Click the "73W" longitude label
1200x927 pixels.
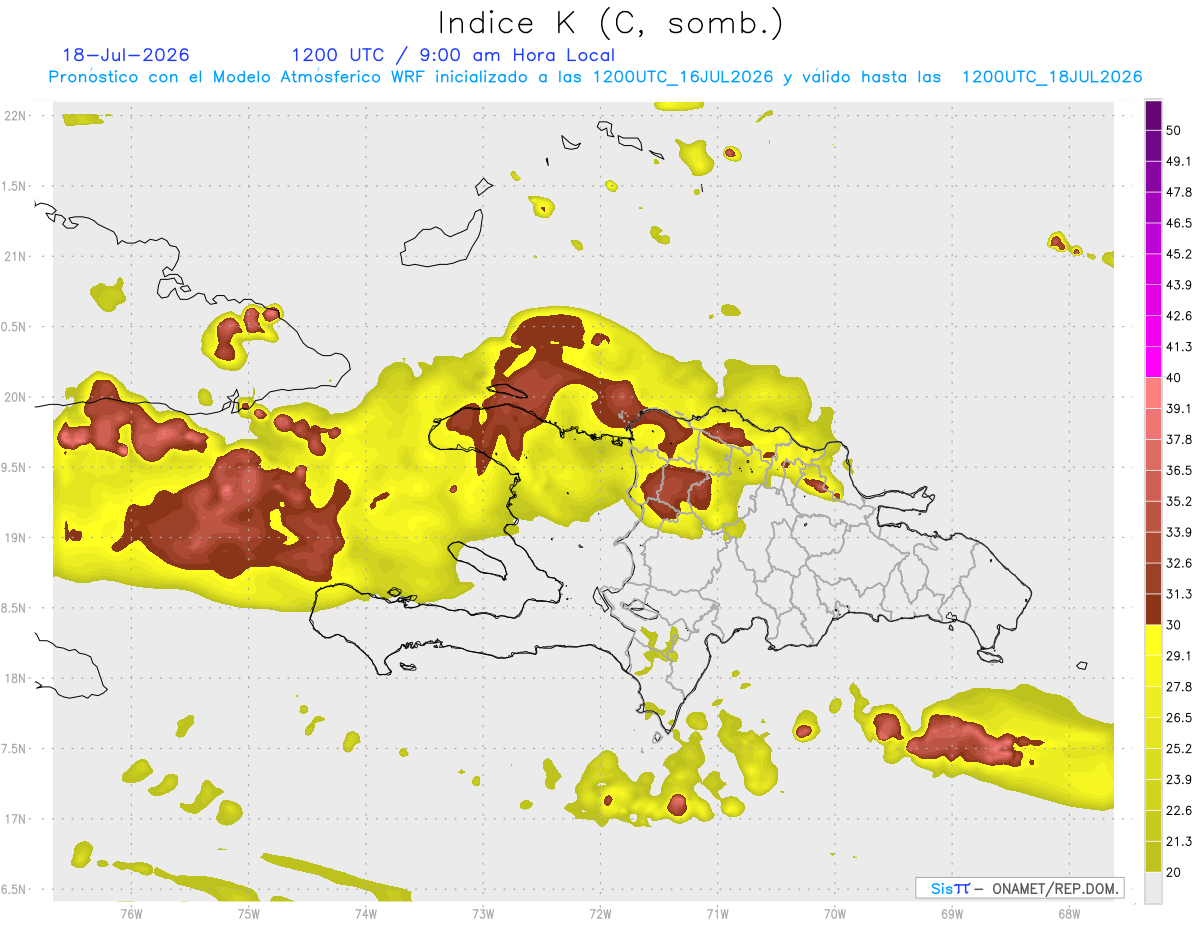click(x=483, y=913)
